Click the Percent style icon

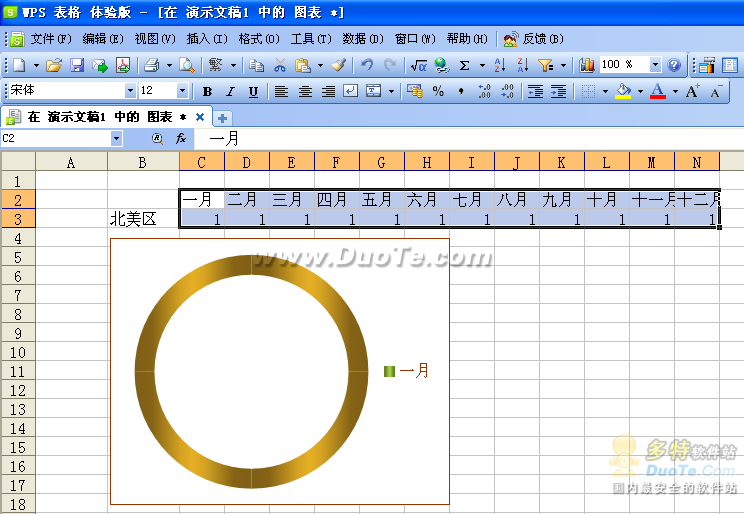(438, 91)
